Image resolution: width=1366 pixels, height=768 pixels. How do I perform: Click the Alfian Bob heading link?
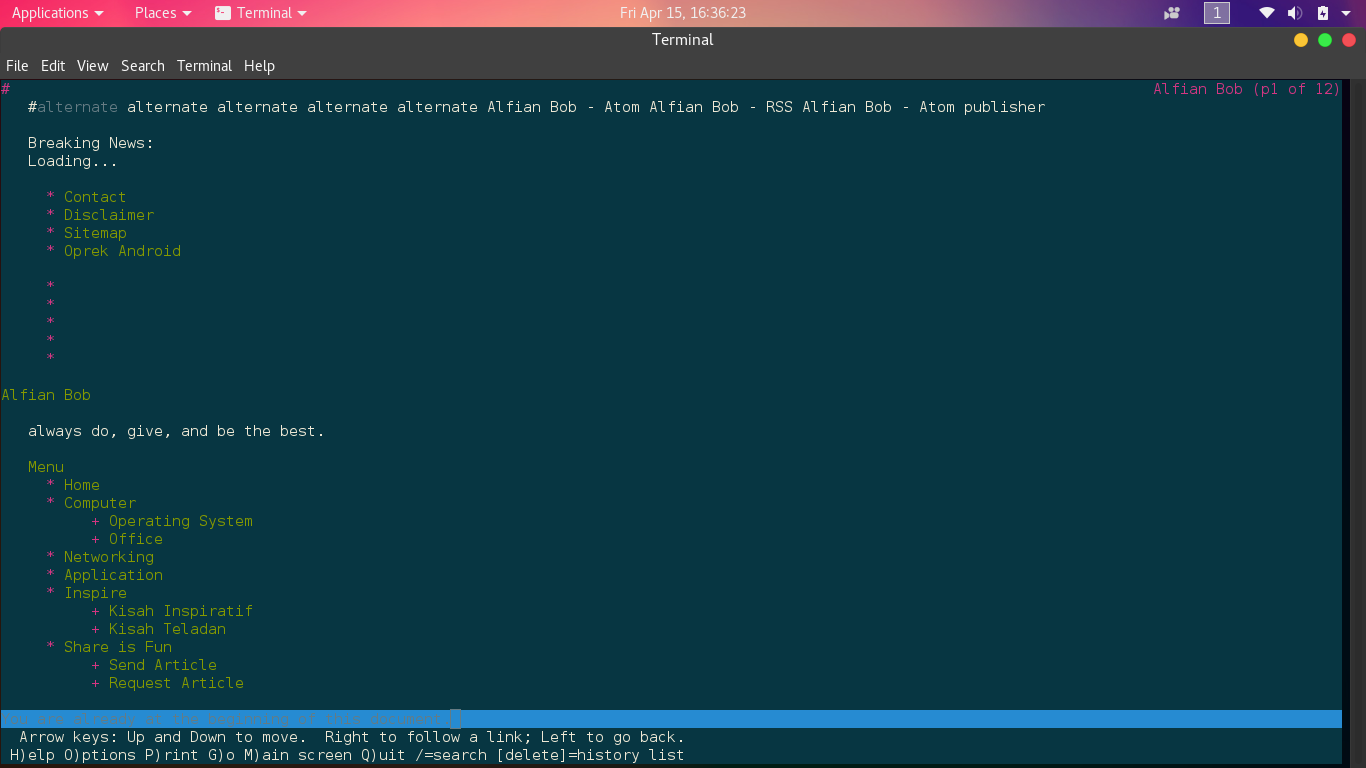pos(46,395)
